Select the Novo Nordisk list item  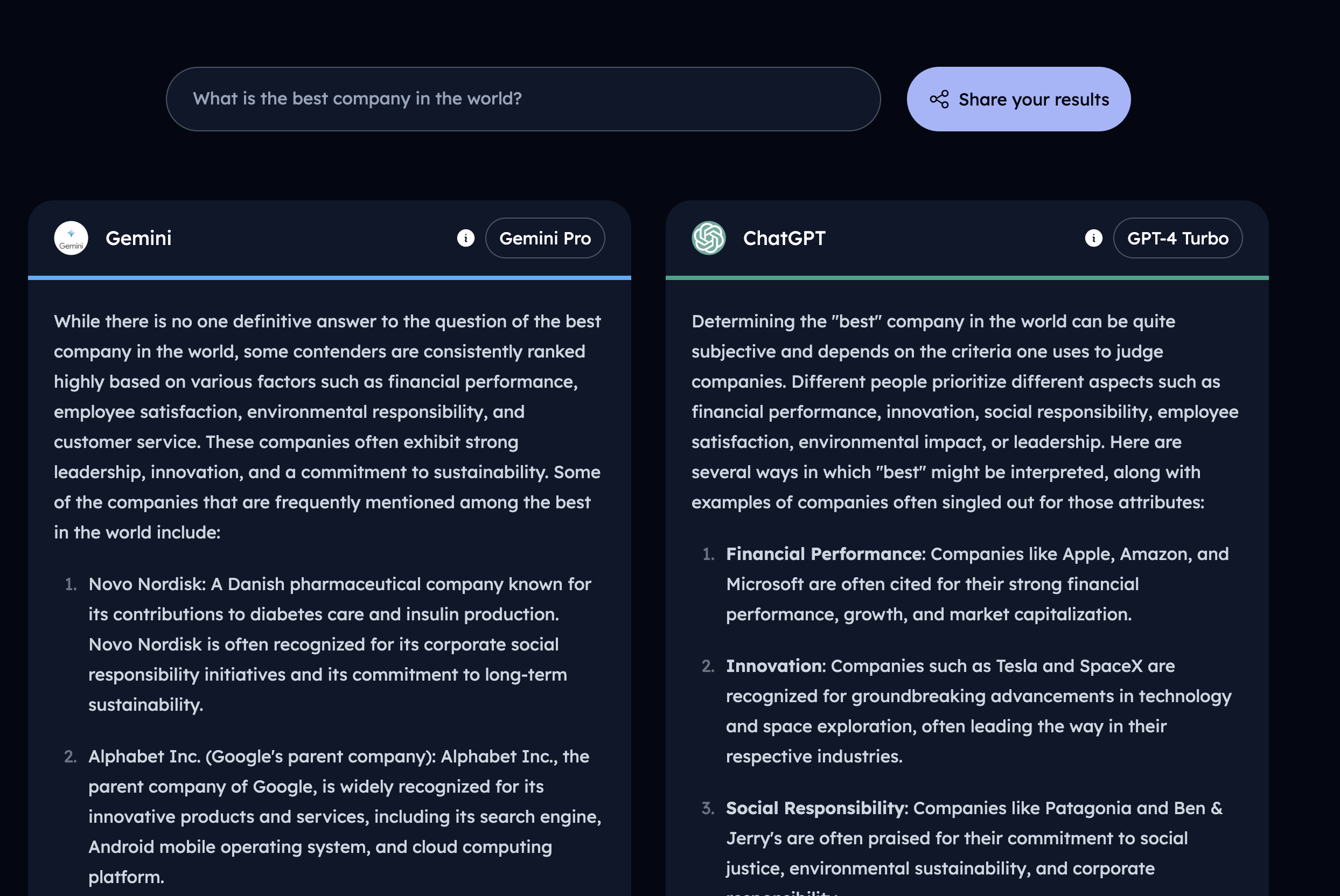click(339, 644)
